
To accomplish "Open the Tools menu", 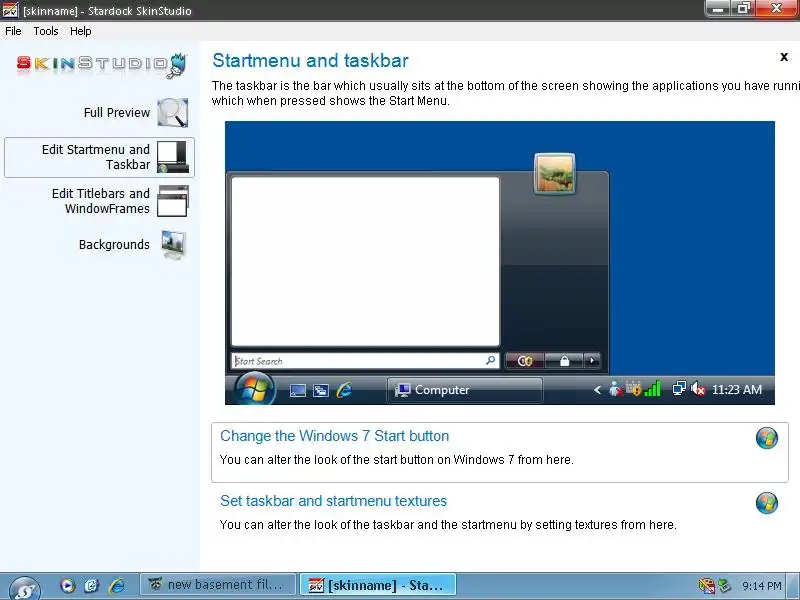I will pos(46,31).
